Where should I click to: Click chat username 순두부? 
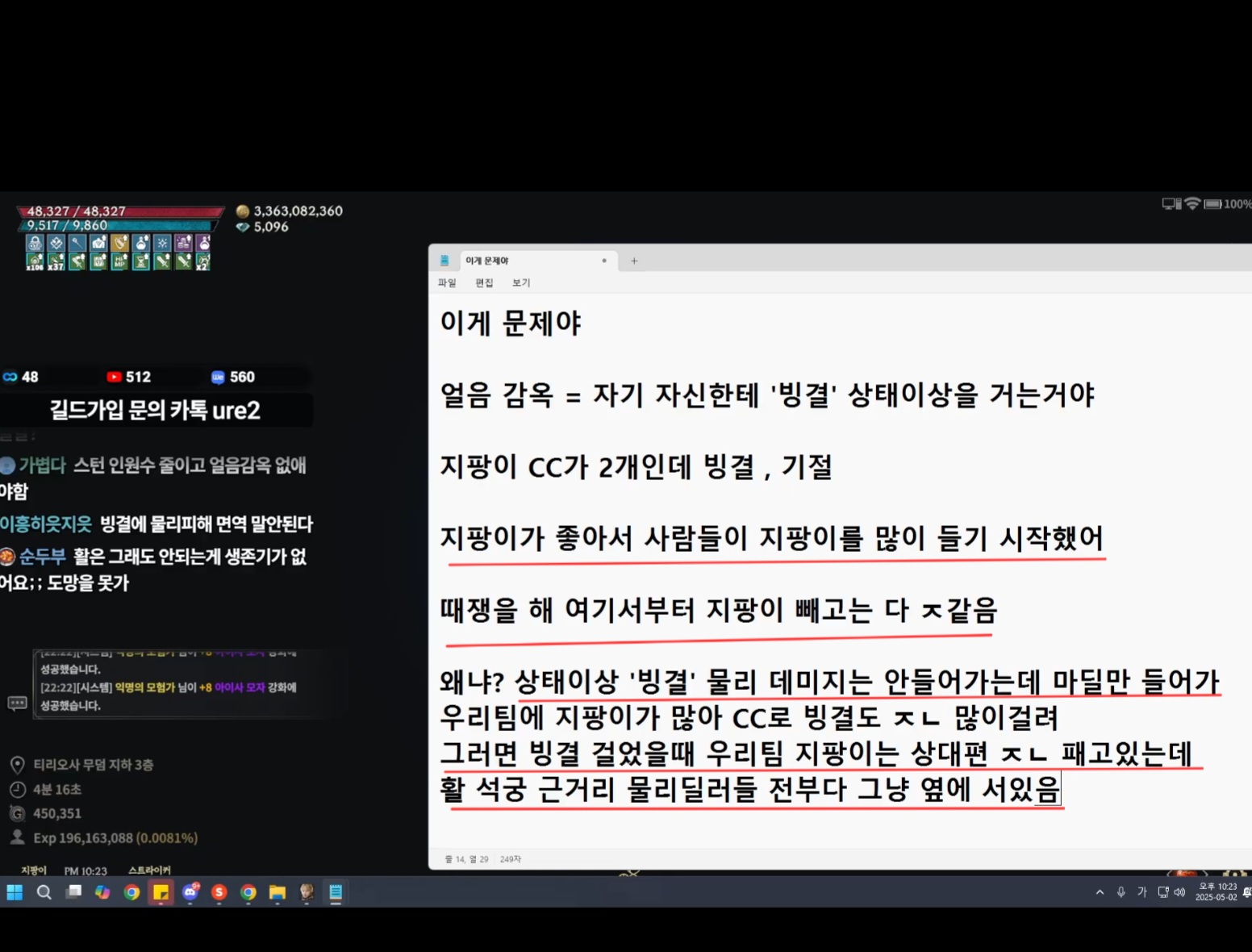[42, 557]
